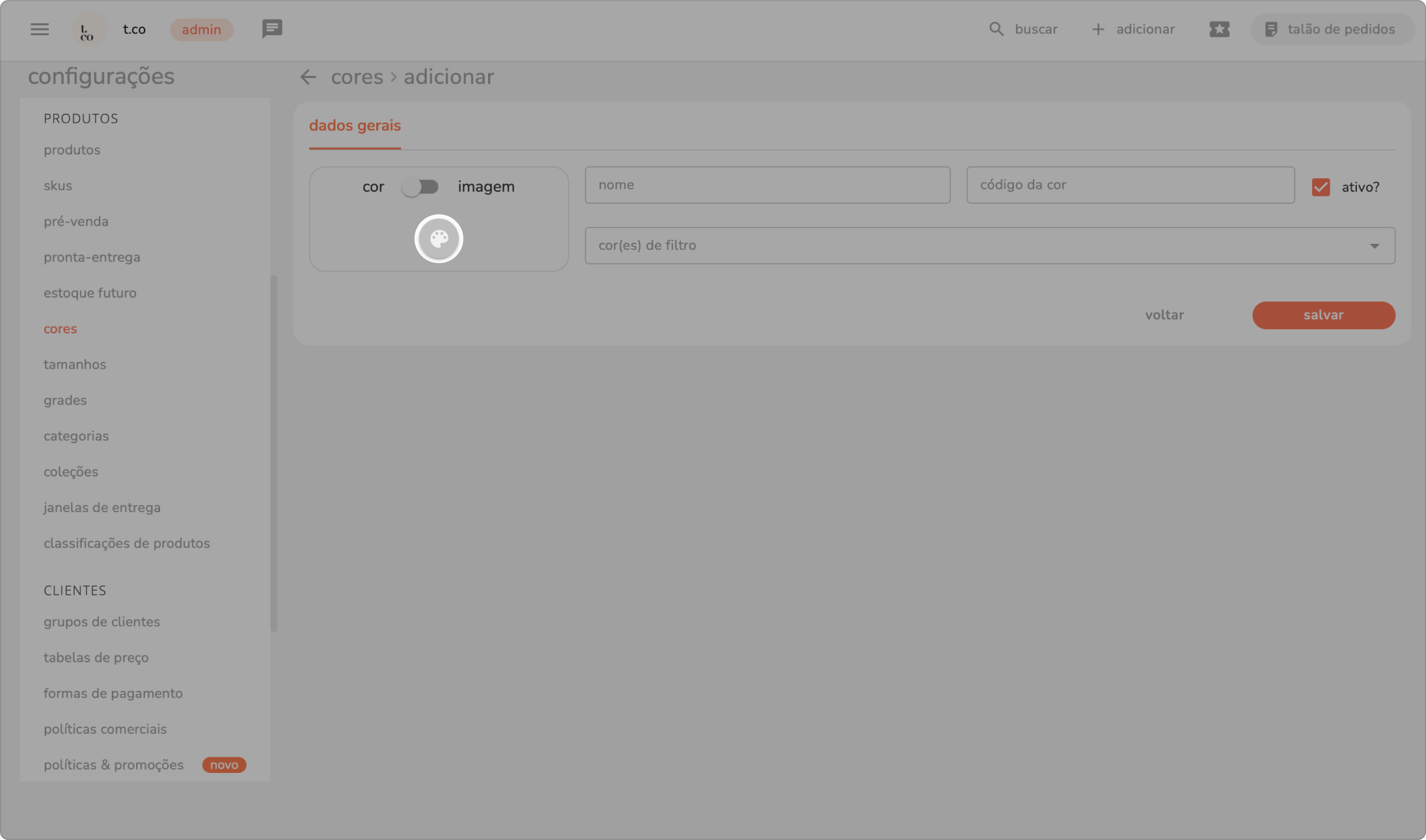Click the salvar button
This screenshot has width=1426, height=840.
pyautogui.click(x=1323, y=315)
